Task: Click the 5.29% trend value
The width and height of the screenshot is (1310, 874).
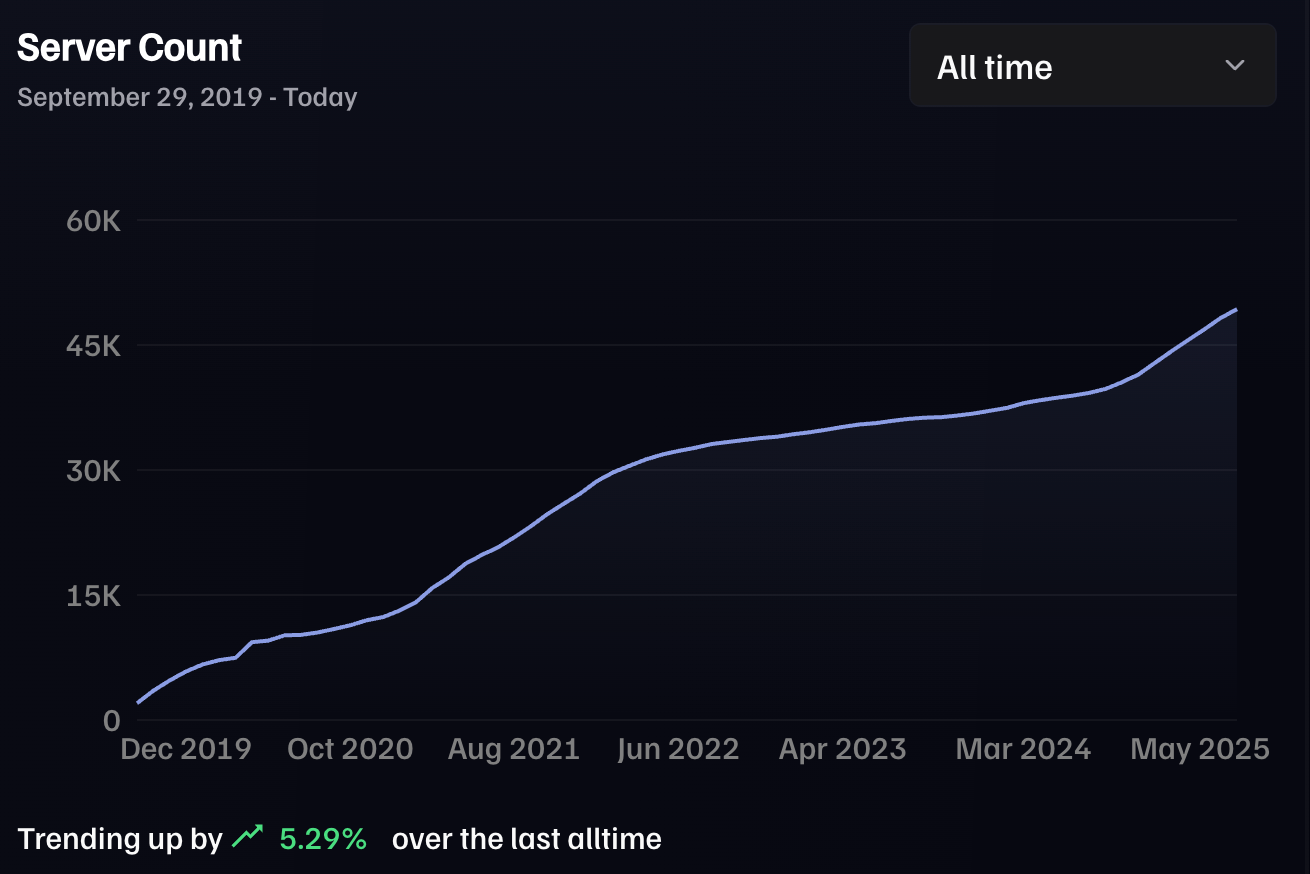Action: pos(323,838)
